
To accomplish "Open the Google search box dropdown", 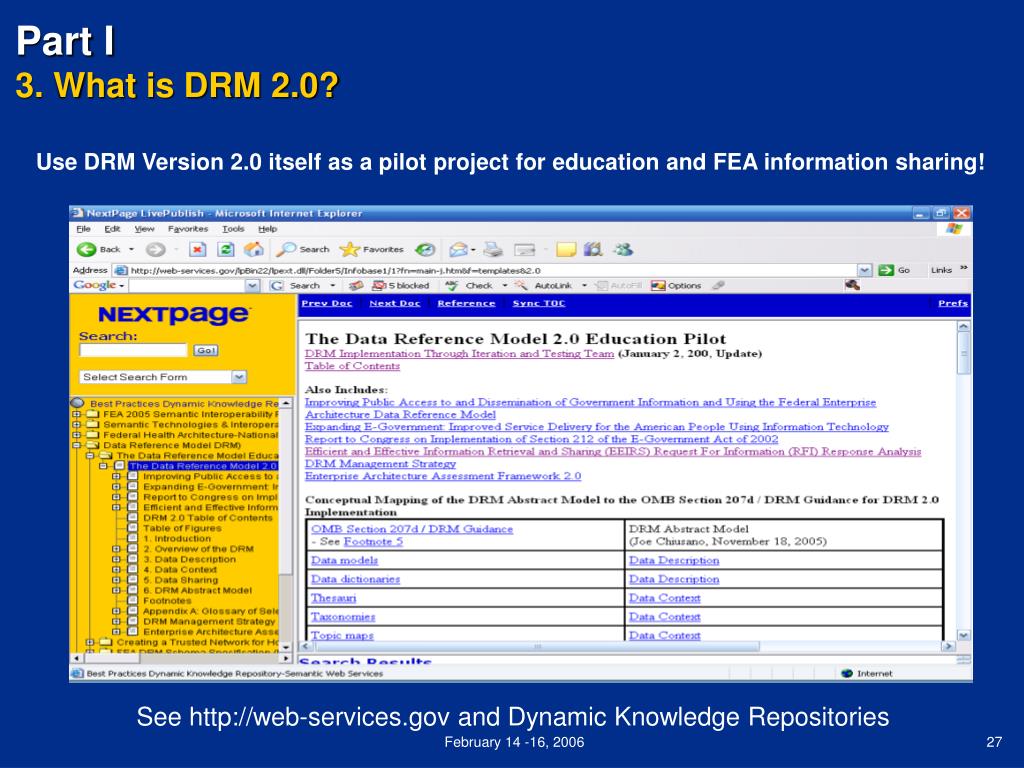I will pyautogui.click(x=252, y=286).
